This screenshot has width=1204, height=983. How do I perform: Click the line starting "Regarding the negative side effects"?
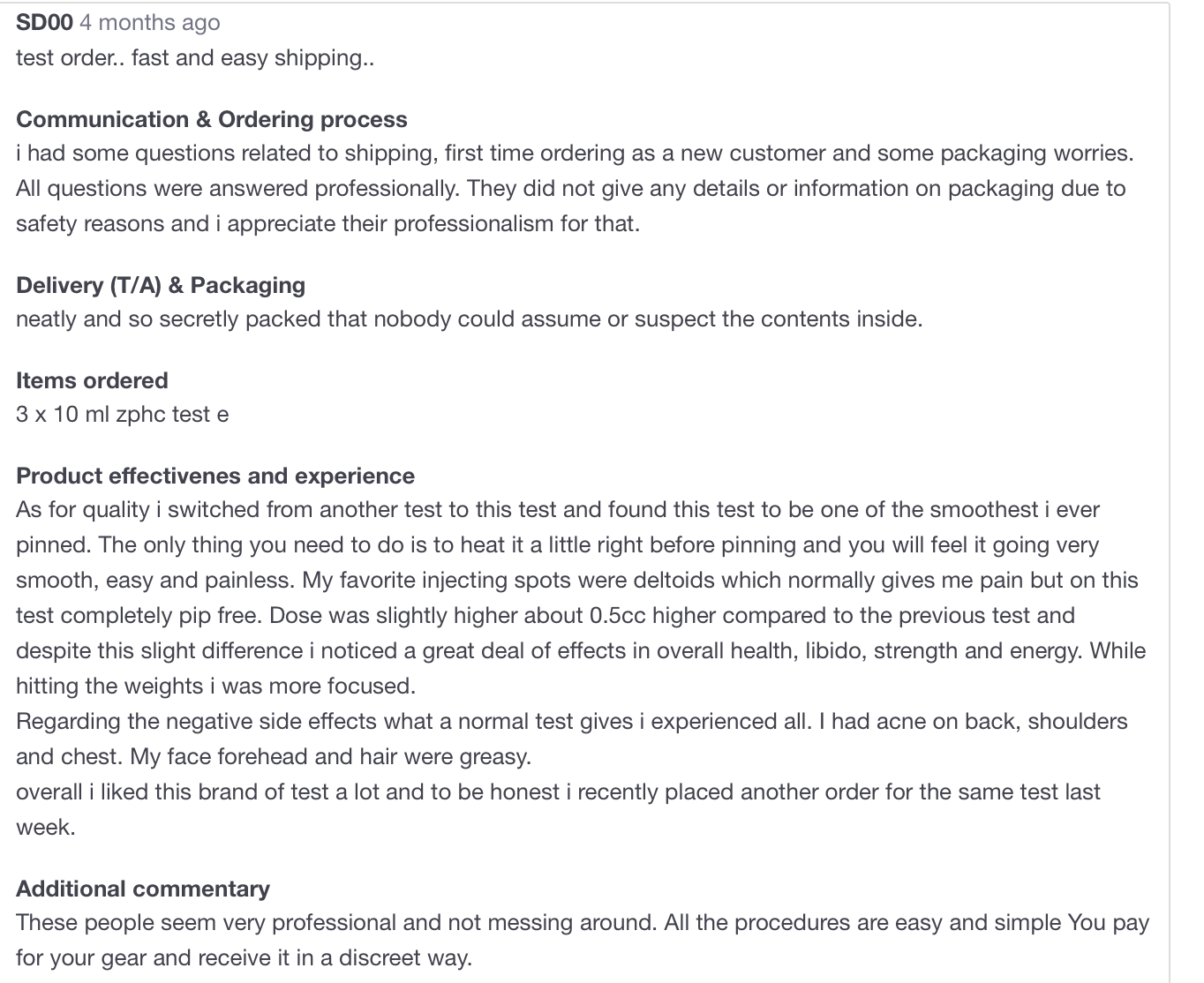572,722
